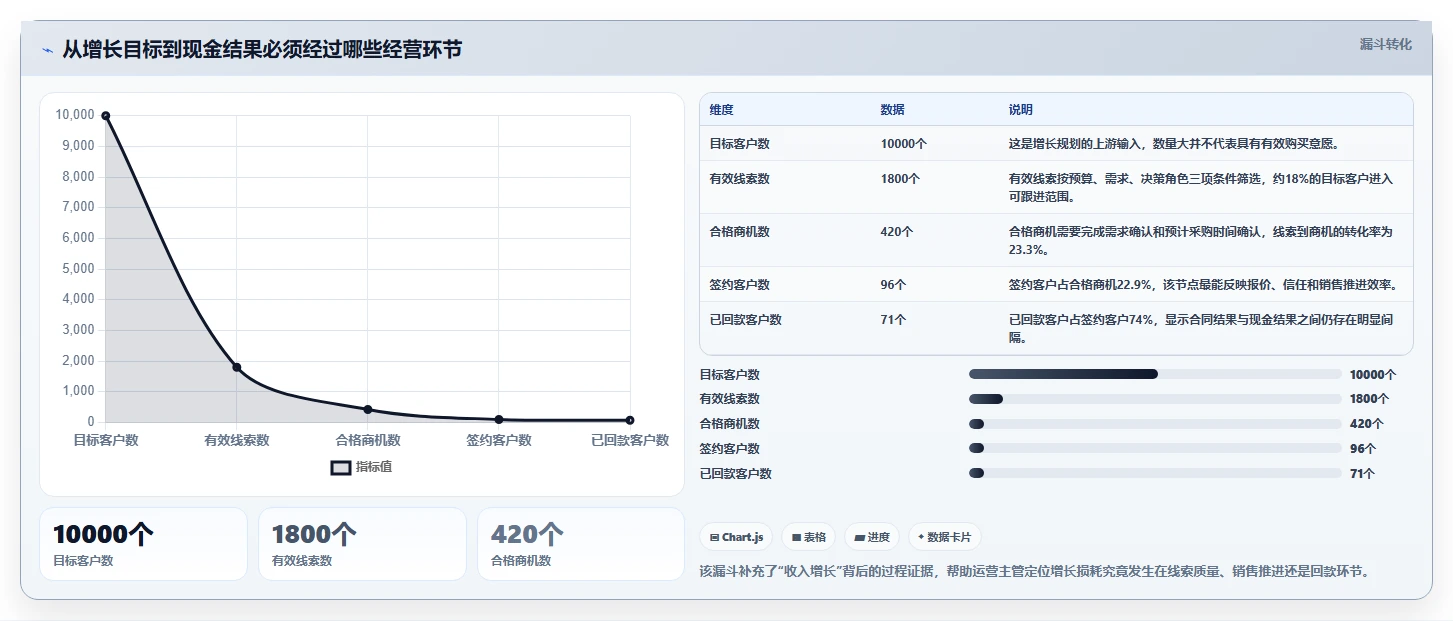Viewport: 1453px width, 621px height.
Task: Click the 10000个 table cell
Action: point(903,144)
